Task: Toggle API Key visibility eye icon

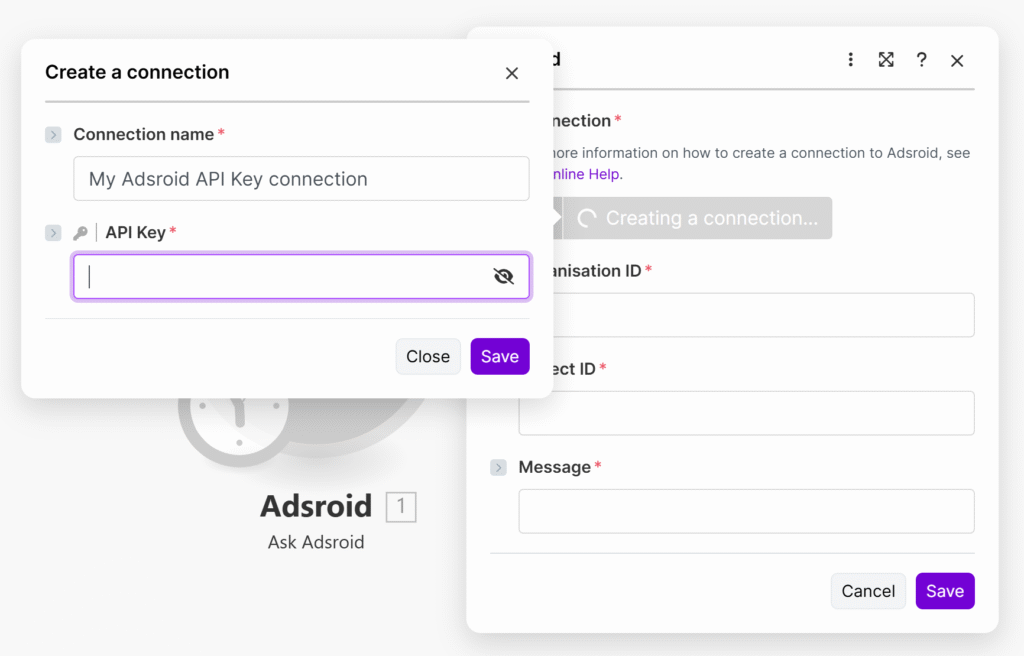Action: click(x=504, y=277)
